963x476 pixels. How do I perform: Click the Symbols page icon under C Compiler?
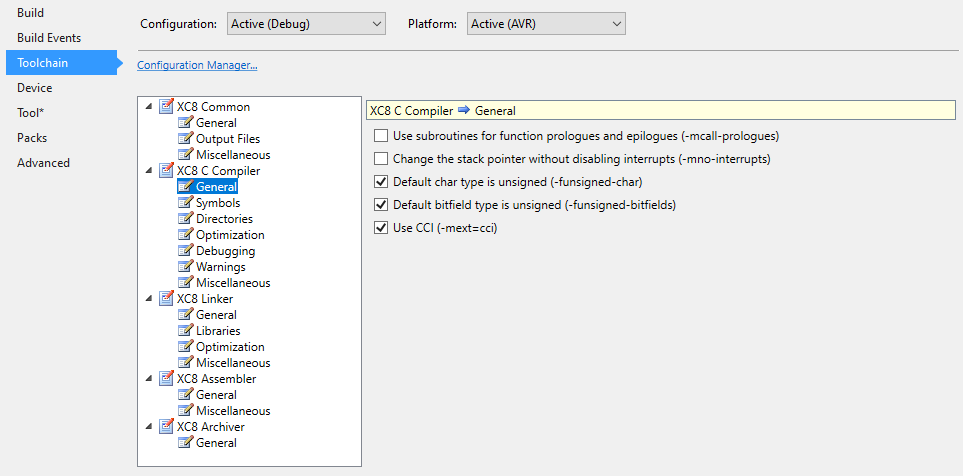tap(185, 203)
